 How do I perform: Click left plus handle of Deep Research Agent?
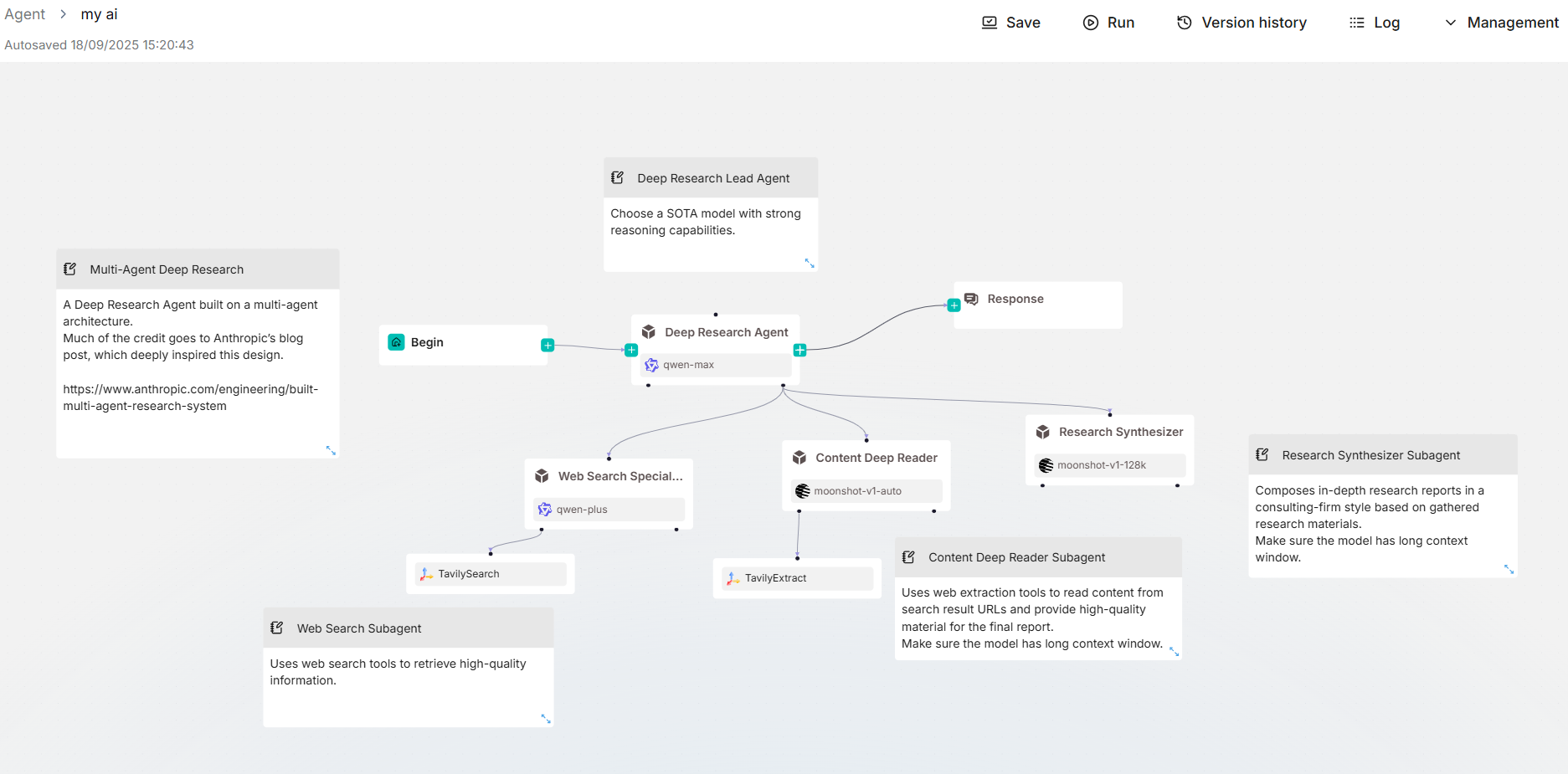[x=631, y=350]
